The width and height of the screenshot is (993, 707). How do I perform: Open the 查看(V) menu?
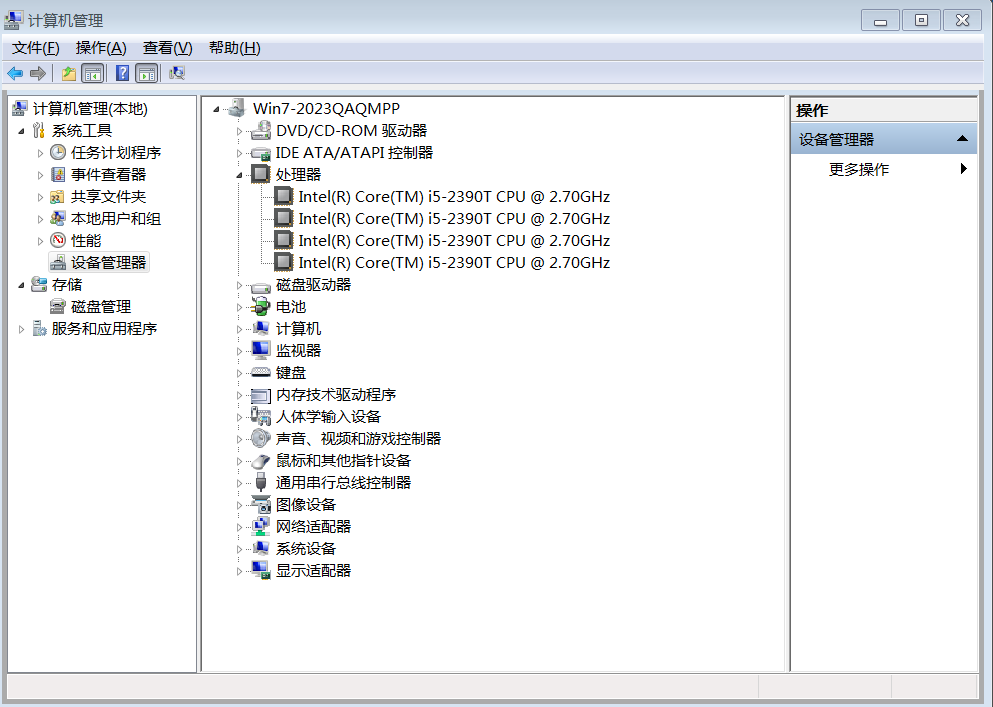pyautogui.click(x=167, y=48)
